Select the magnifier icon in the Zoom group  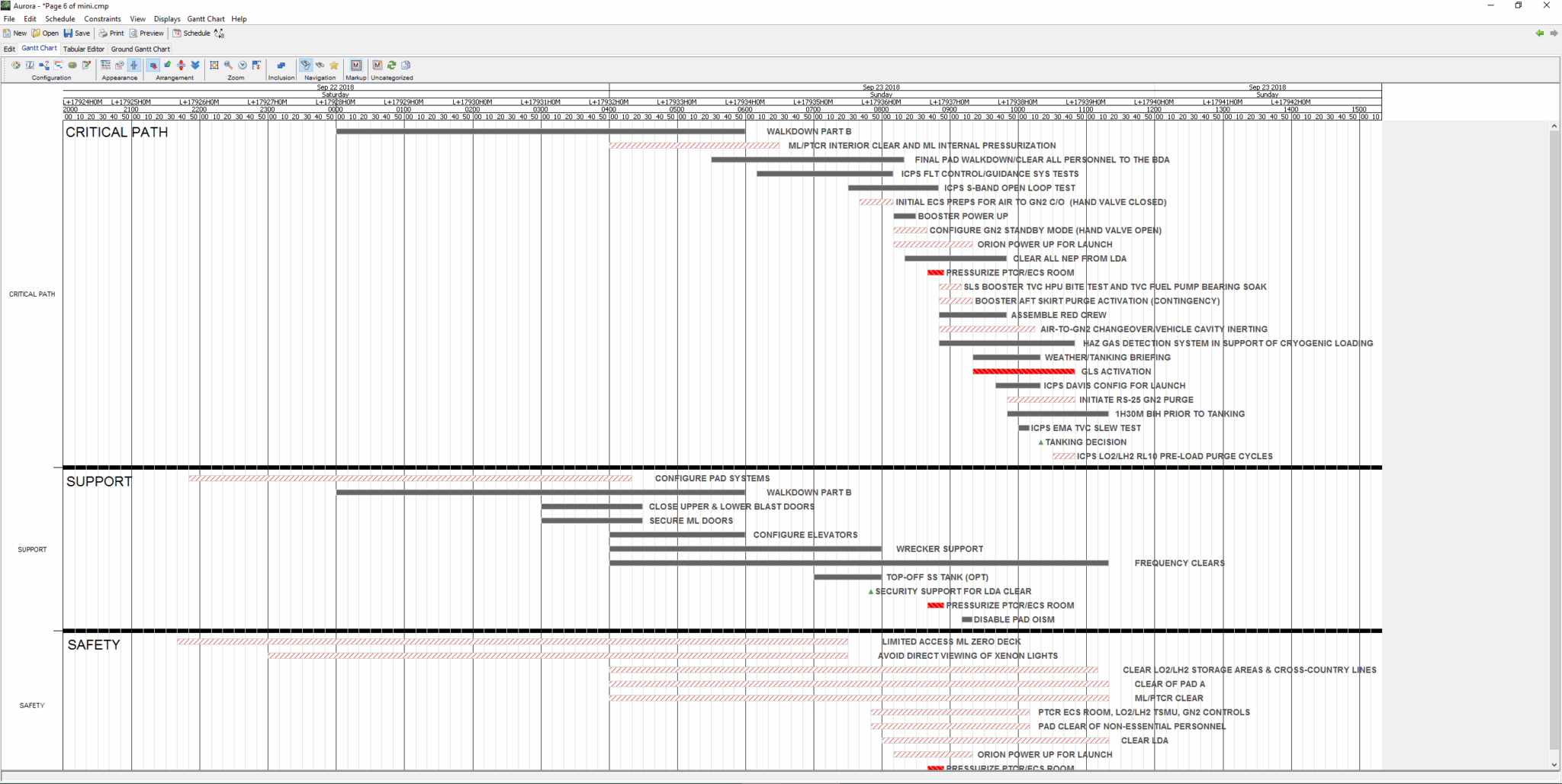click(x=228, y=66)
